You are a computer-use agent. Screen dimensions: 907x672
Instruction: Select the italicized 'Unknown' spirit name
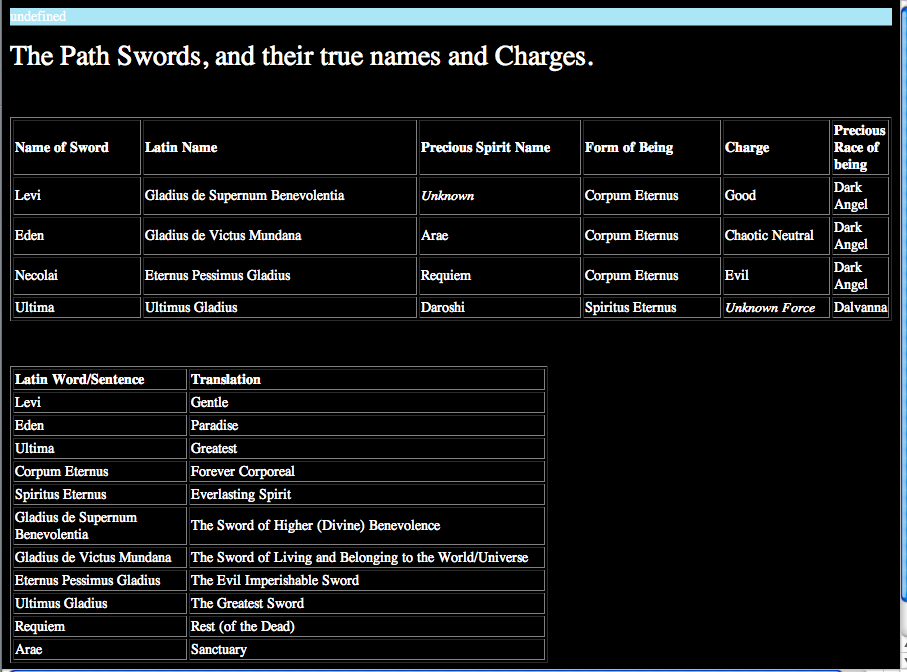click(447, 195)
